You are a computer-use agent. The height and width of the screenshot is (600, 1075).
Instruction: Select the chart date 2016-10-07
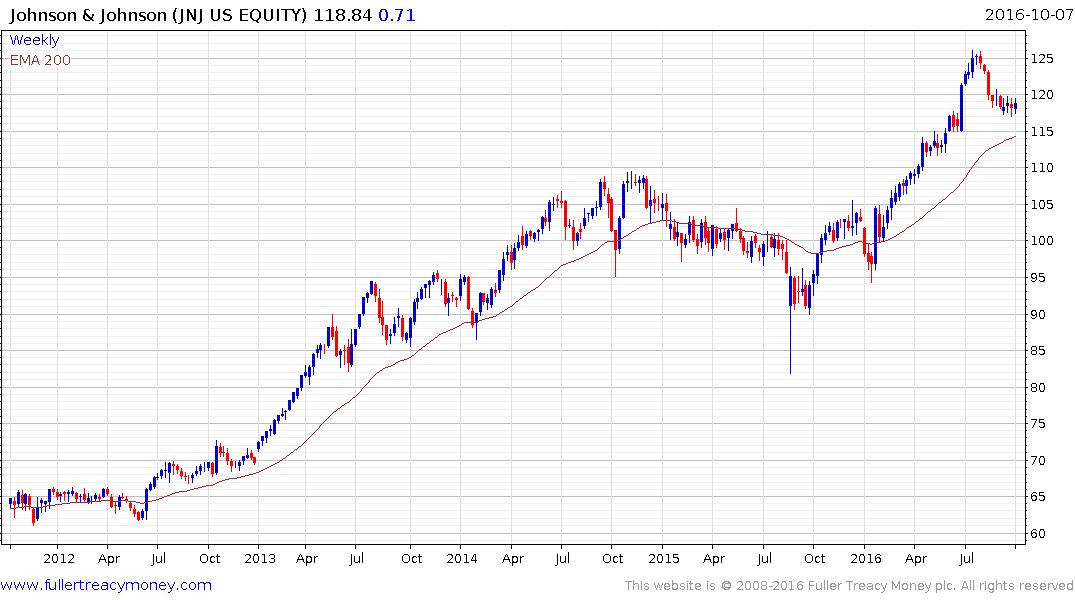[x=1028, y=15]
